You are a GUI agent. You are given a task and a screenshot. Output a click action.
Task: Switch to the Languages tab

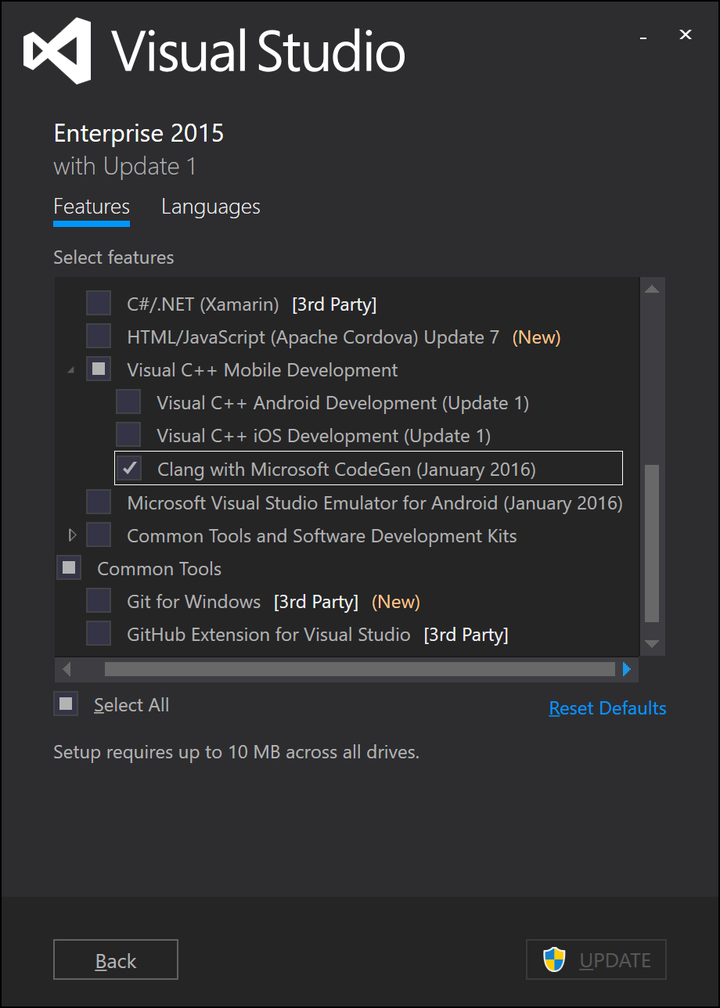coord(211,207)
